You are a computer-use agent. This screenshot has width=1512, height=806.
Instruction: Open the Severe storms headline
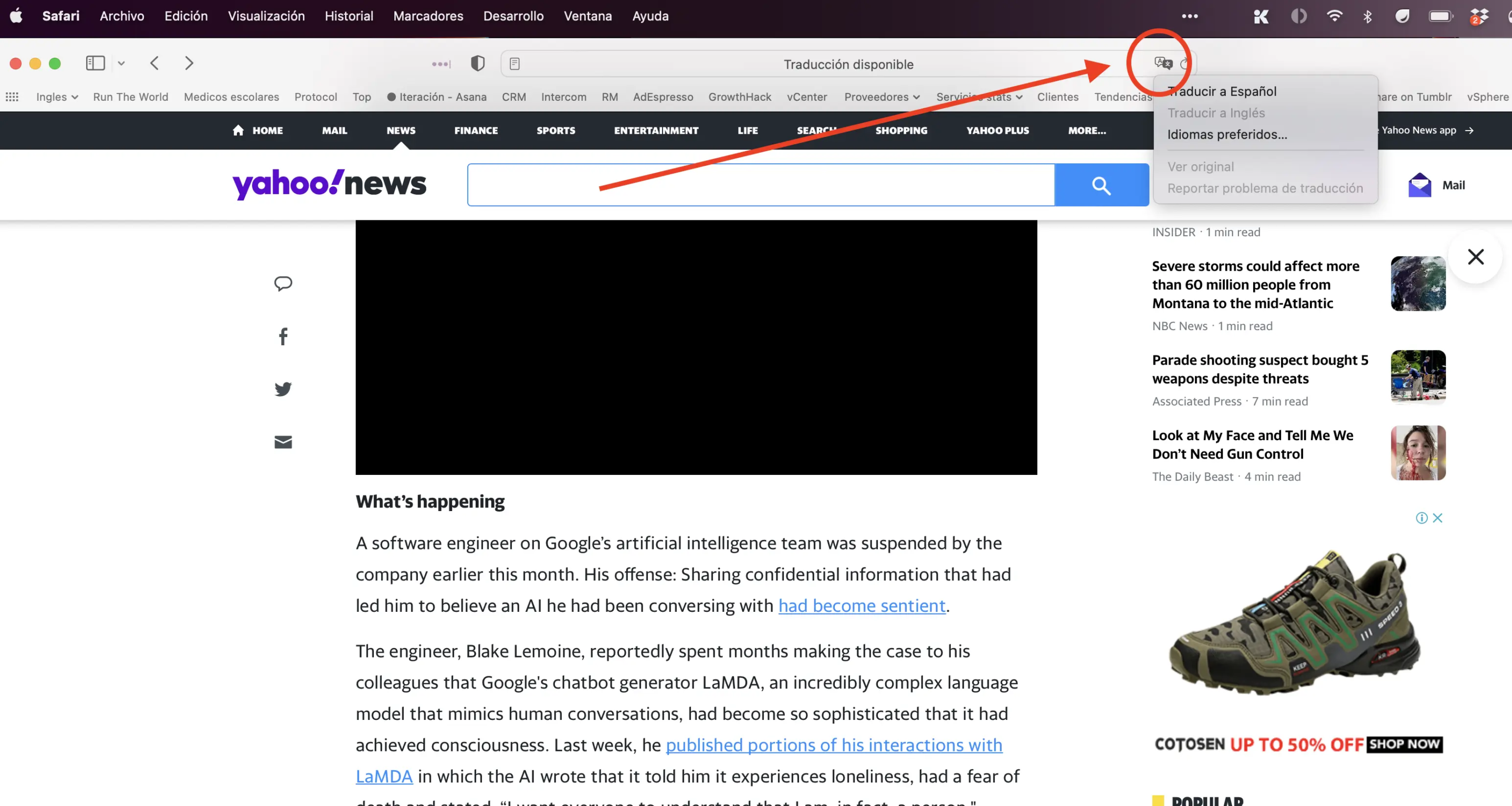click(1255, 284)
